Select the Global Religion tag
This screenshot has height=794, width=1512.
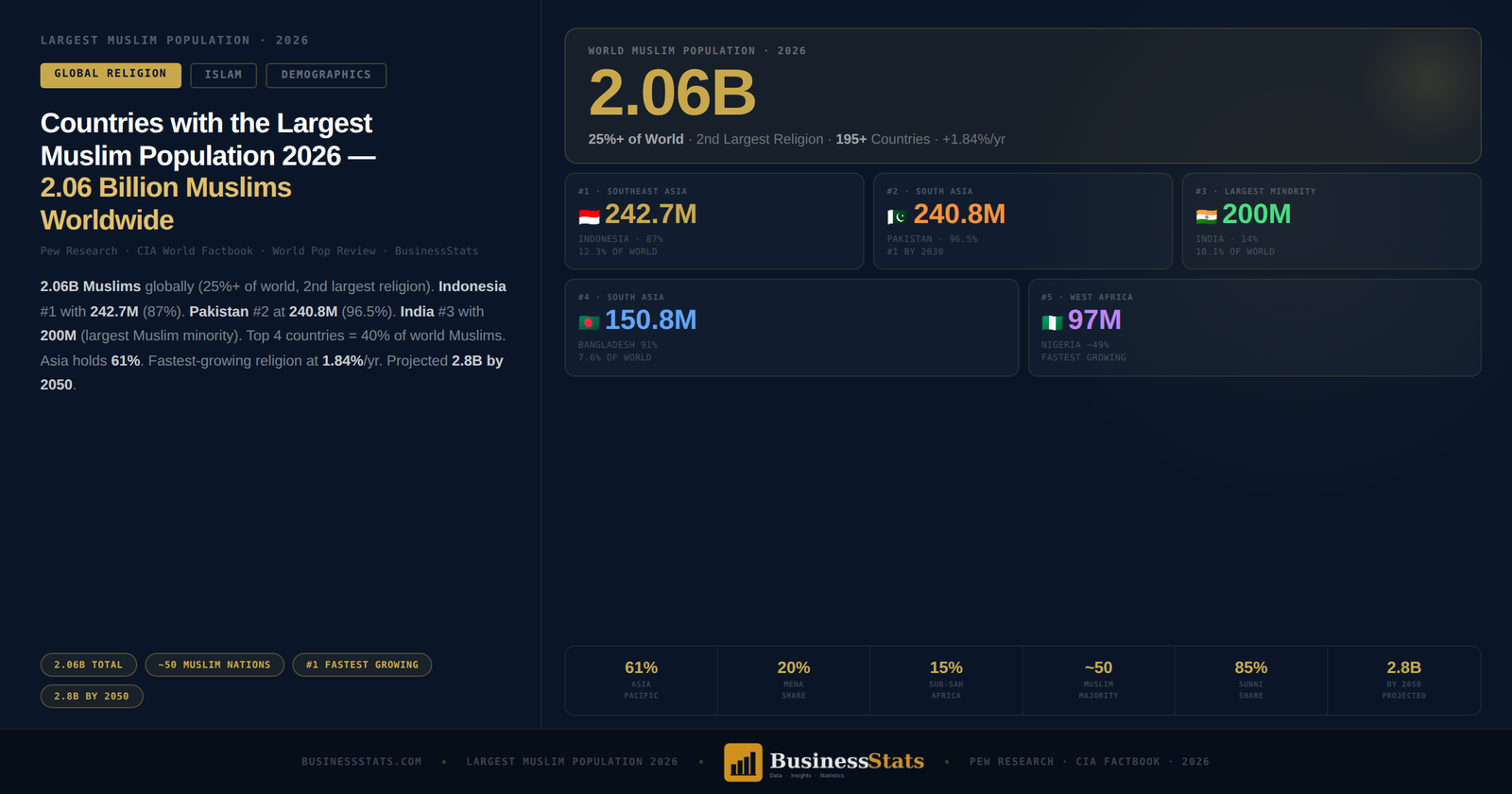[x=111, y=75]
